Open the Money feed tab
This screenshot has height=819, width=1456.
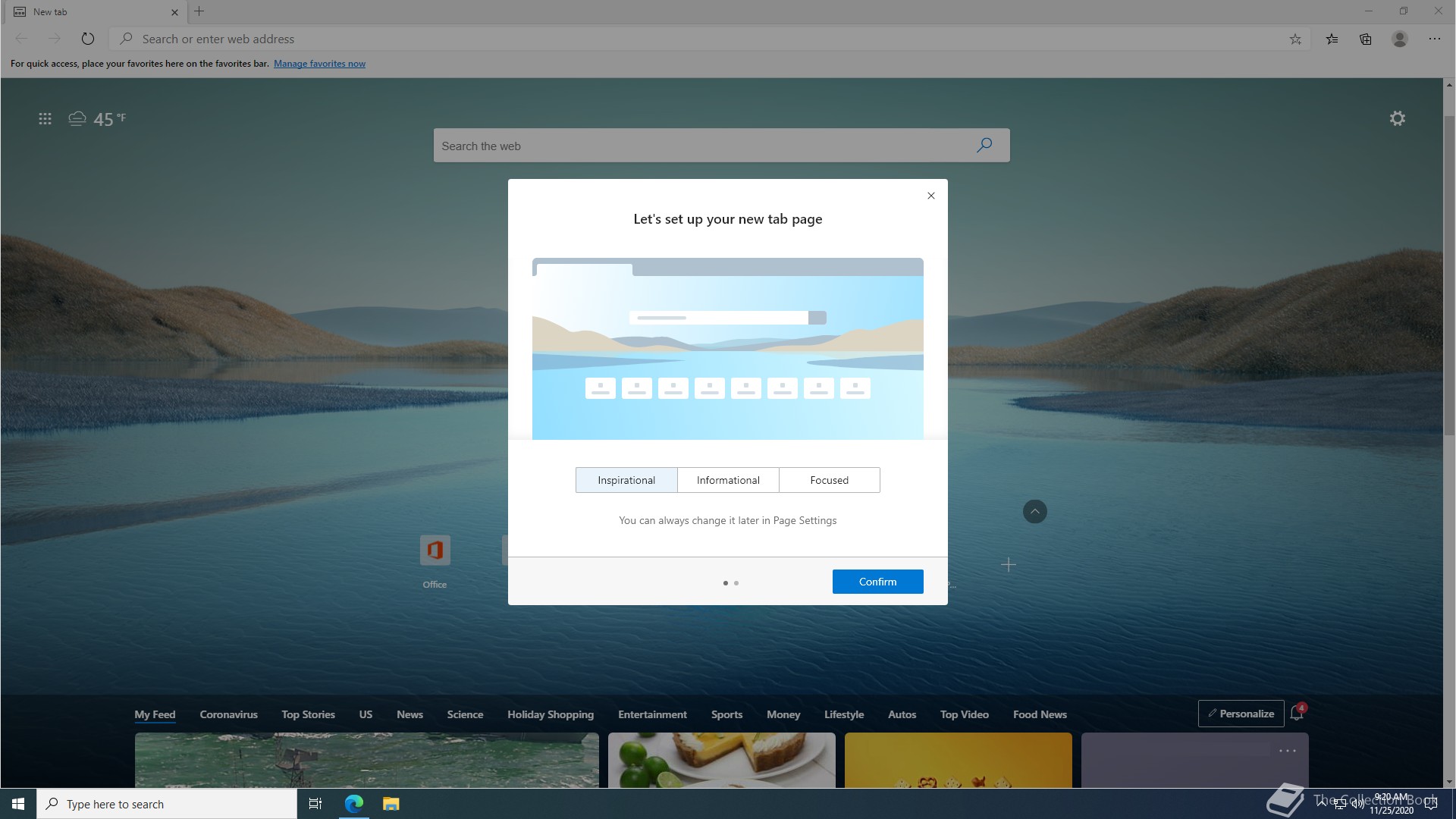[783, 714]
